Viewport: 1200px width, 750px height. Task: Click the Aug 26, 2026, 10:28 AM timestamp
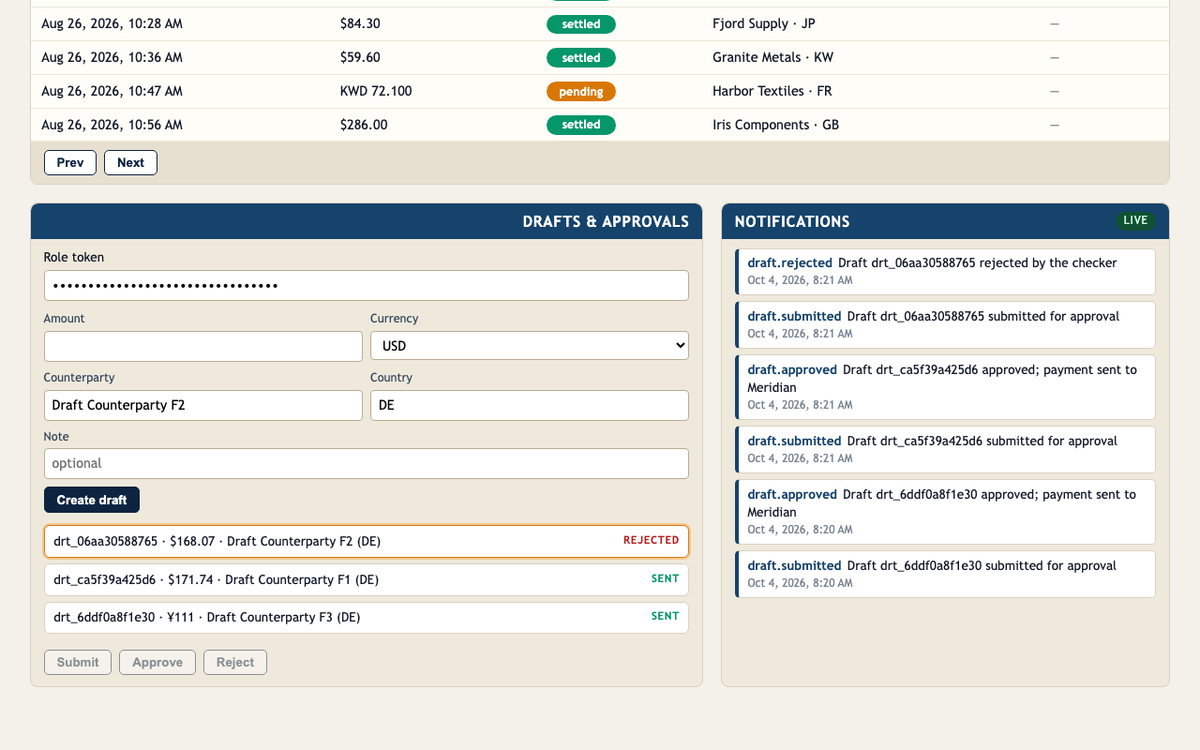112,24
